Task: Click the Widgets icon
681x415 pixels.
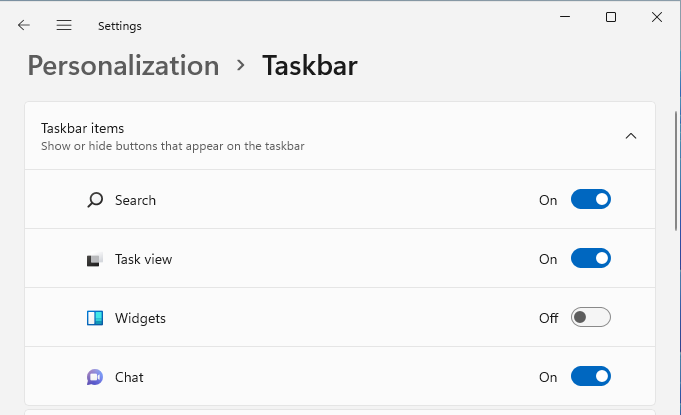Action: click(95, 318)
